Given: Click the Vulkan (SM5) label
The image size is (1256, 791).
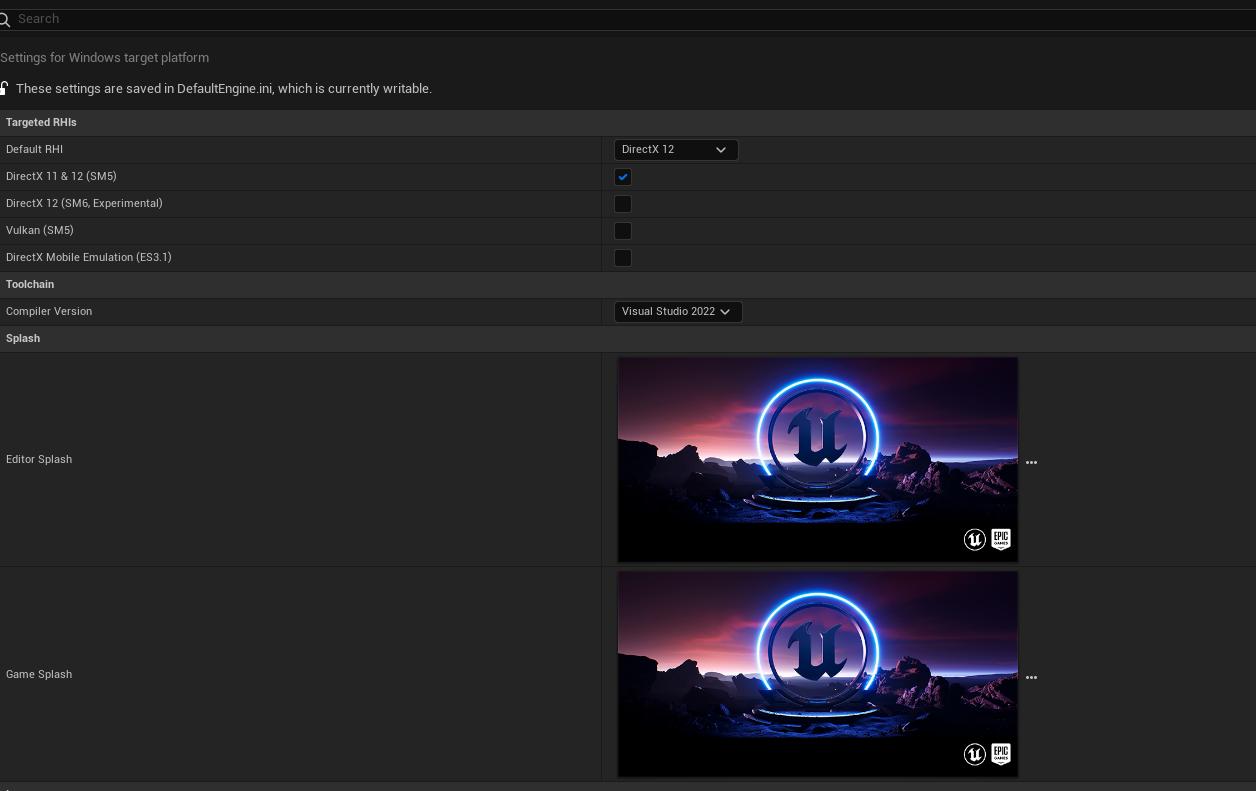Looking at the screenshot, I should (x=40, y=230).
